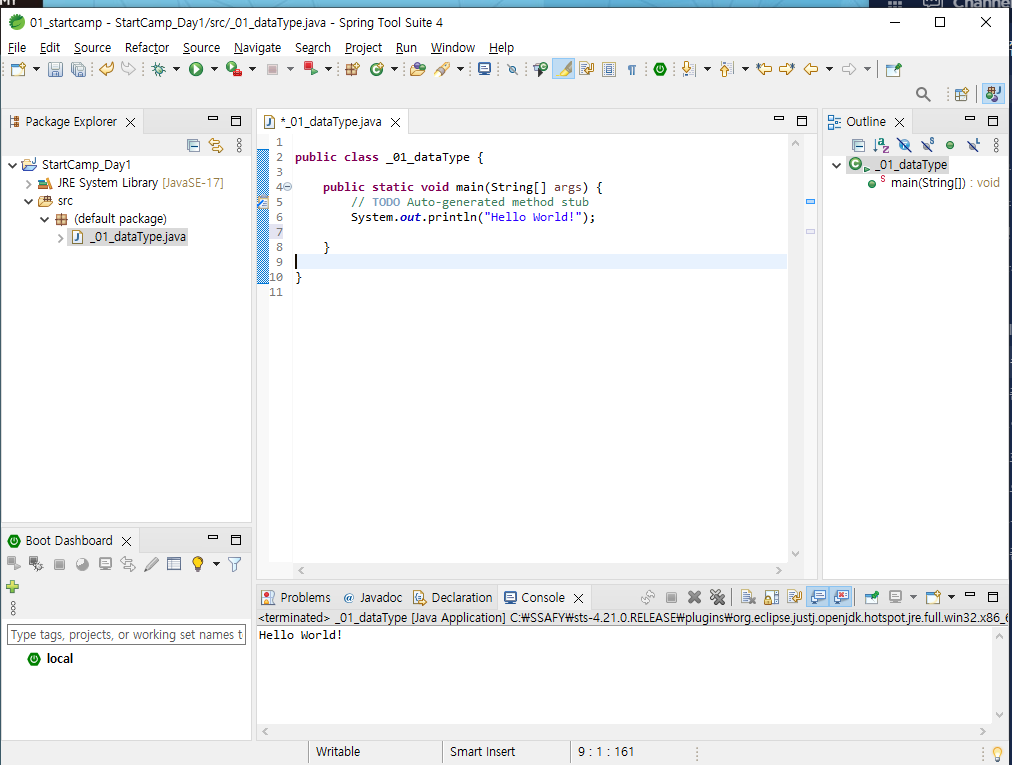Collapse the main method fold marker
This screenshot has height=765, width=1012.
pyautogui.click(x=288, y=187)
